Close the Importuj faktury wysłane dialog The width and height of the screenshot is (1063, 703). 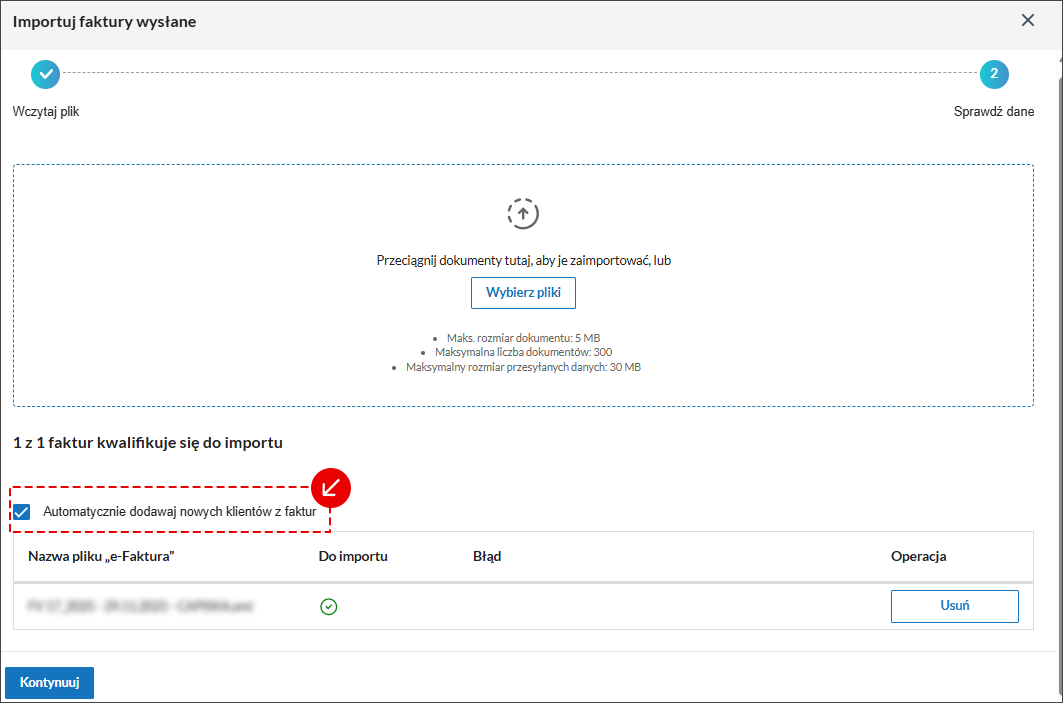tap(1027, 20)
